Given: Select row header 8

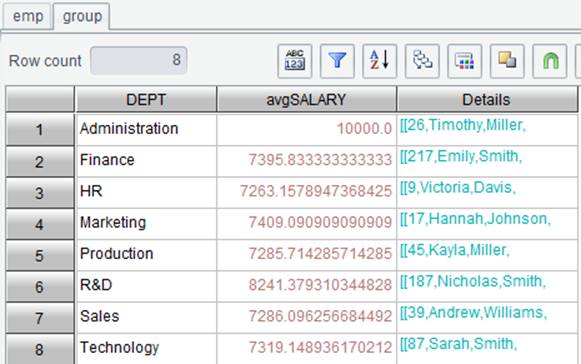Looking at the screenshot, I should click(x=40, y=349).
